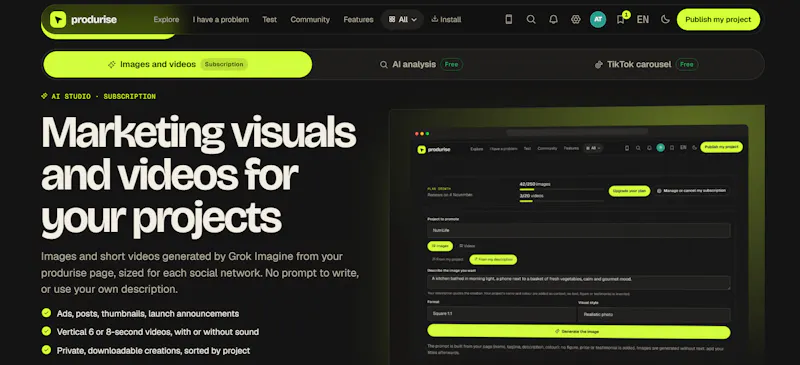Viewport: 800px width, 365px height.
Task: Open notifications via the bell icon
Action: (x=554, y=19)
